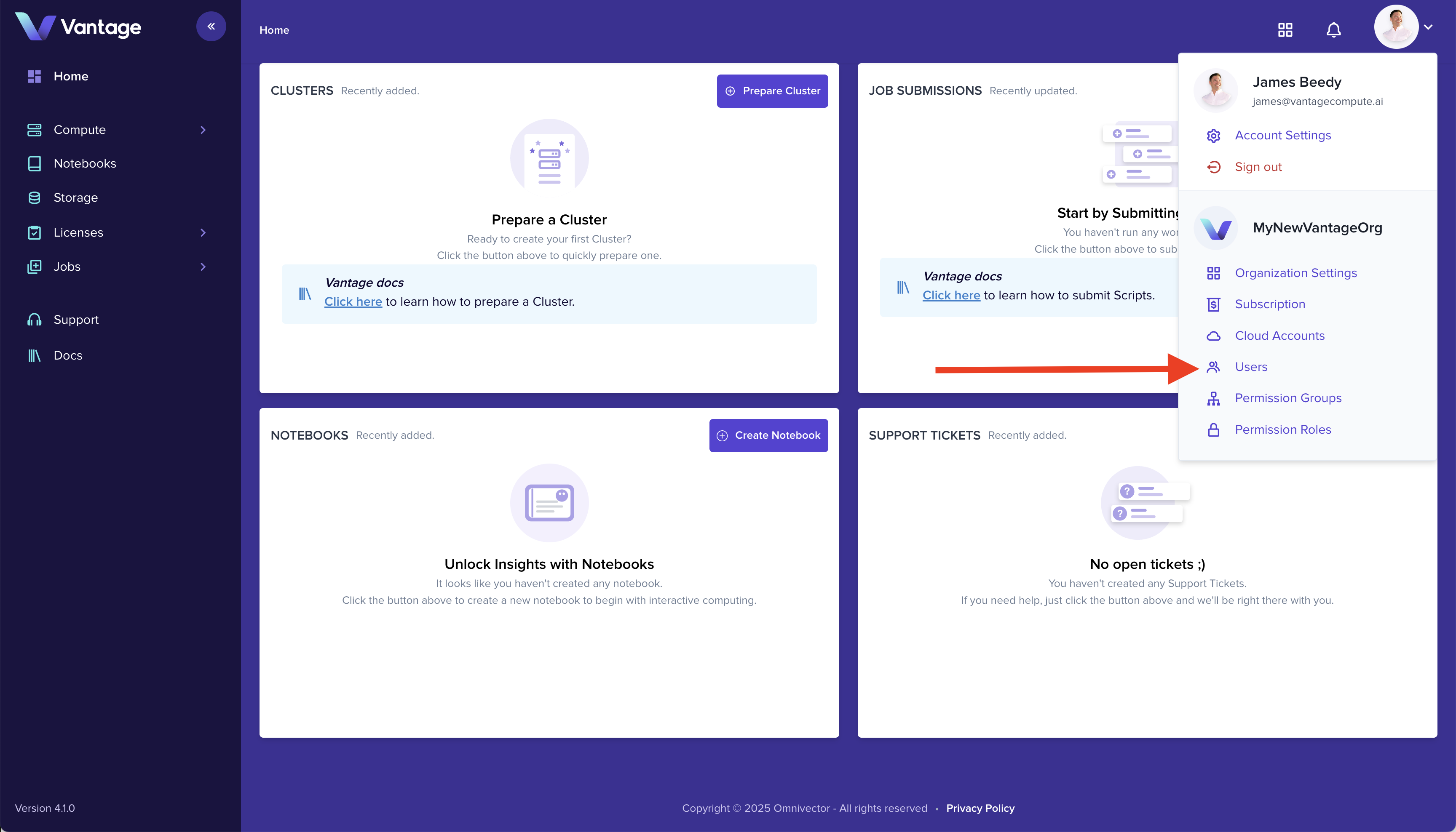Collapse the sidebar with double-chevron button
1456x832 pixels.
pyautogui.click(x=211, y=26)
